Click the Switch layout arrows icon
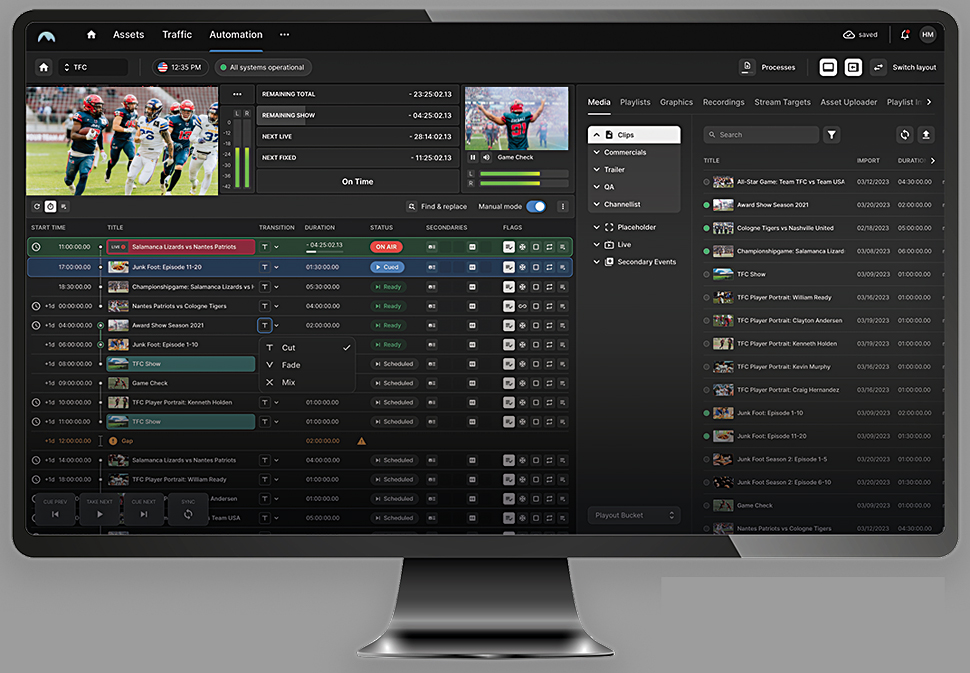 tap(878, 67)
